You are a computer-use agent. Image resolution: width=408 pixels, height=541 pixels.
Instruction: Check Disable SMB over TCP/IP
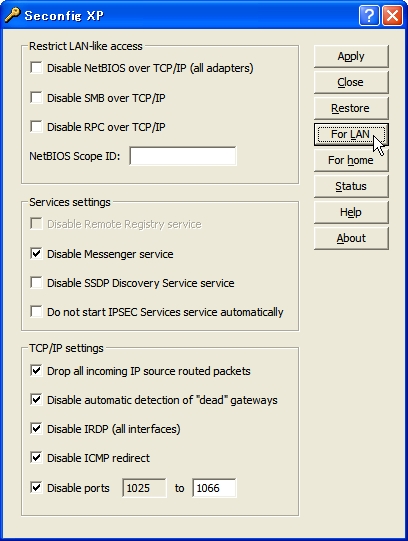coord(36,98)
